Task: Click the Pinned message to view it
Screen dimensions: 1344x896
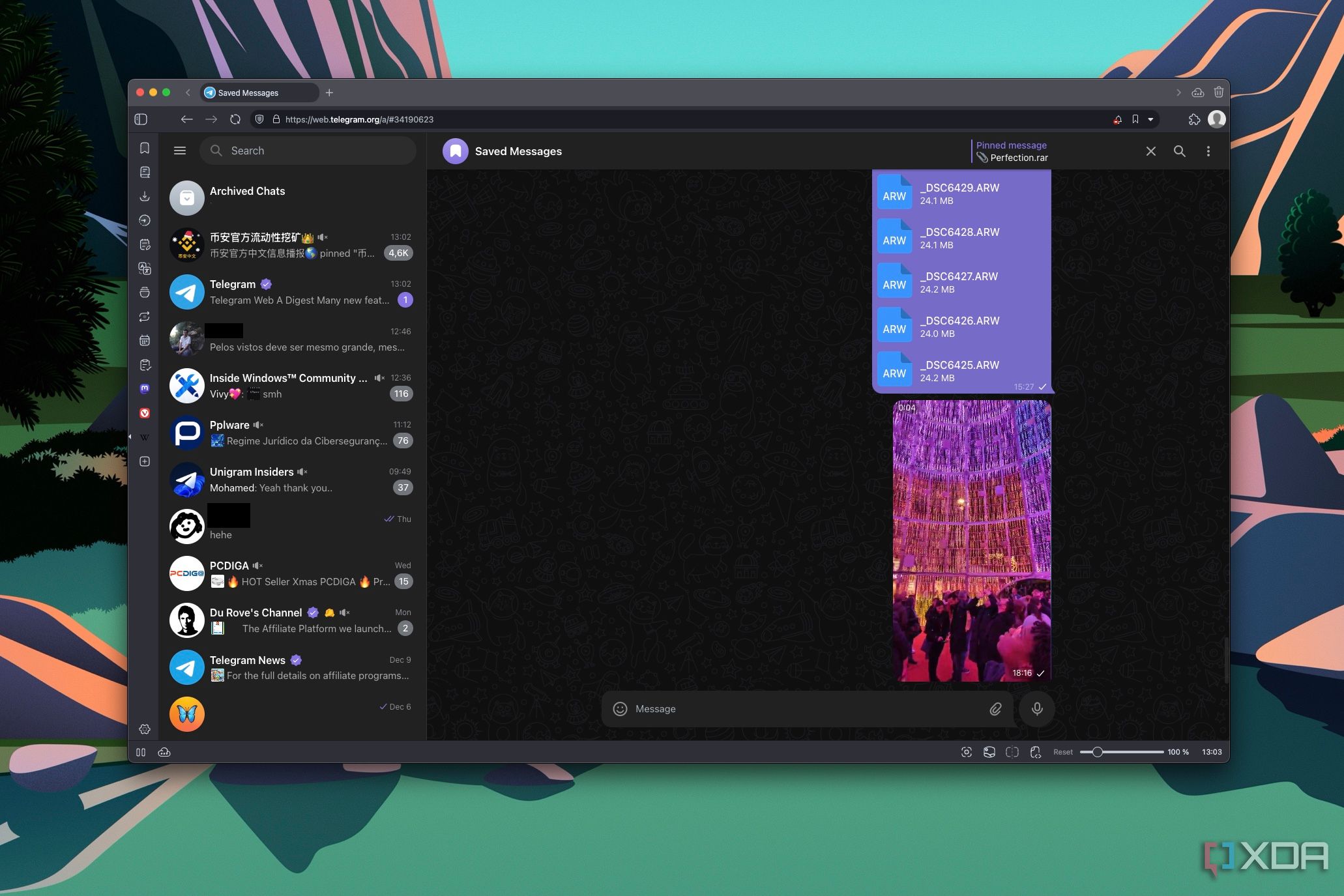Action: [1013, 151]
